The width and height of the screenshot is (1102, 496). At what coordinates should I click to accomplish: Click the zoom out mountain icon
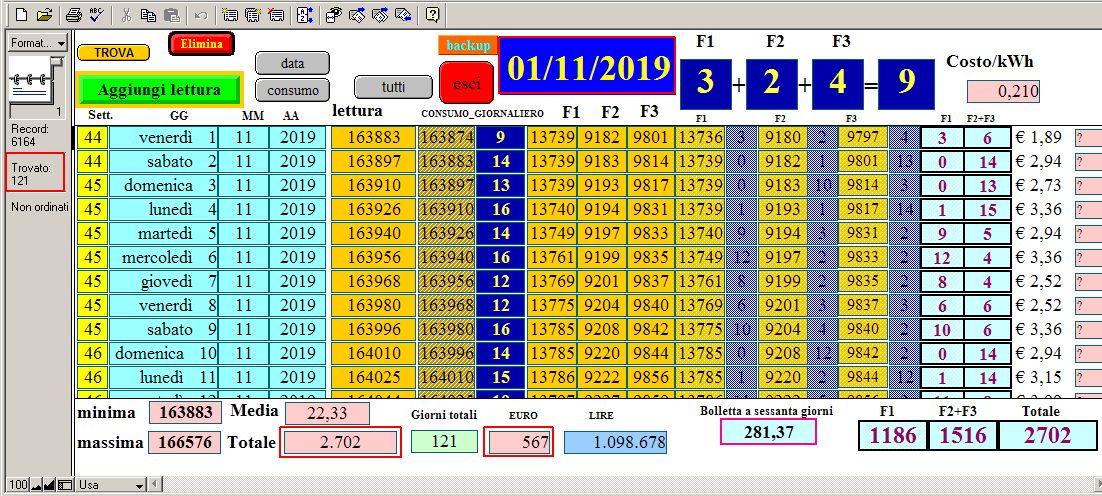36,485
